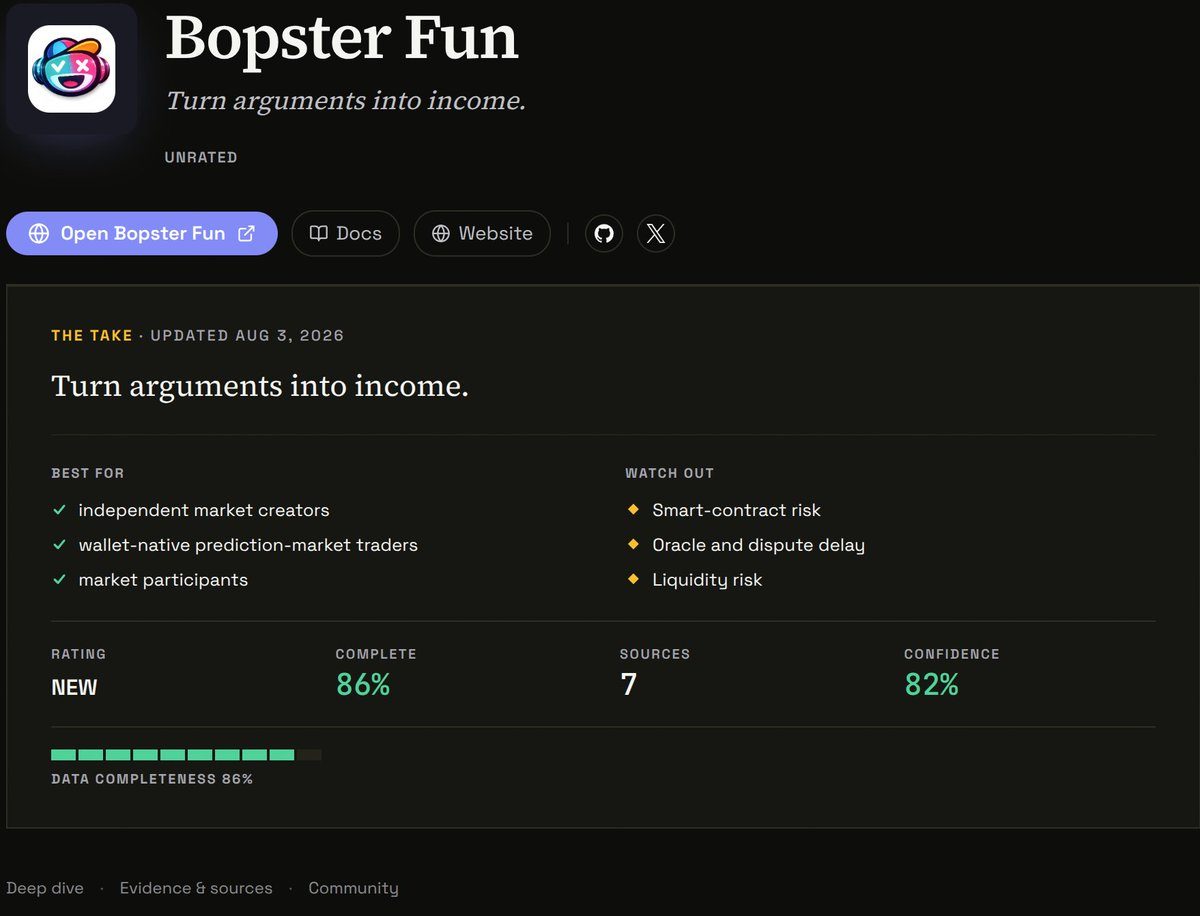
Task: Click the external link arrow icon
Action: tap(246, 233)
